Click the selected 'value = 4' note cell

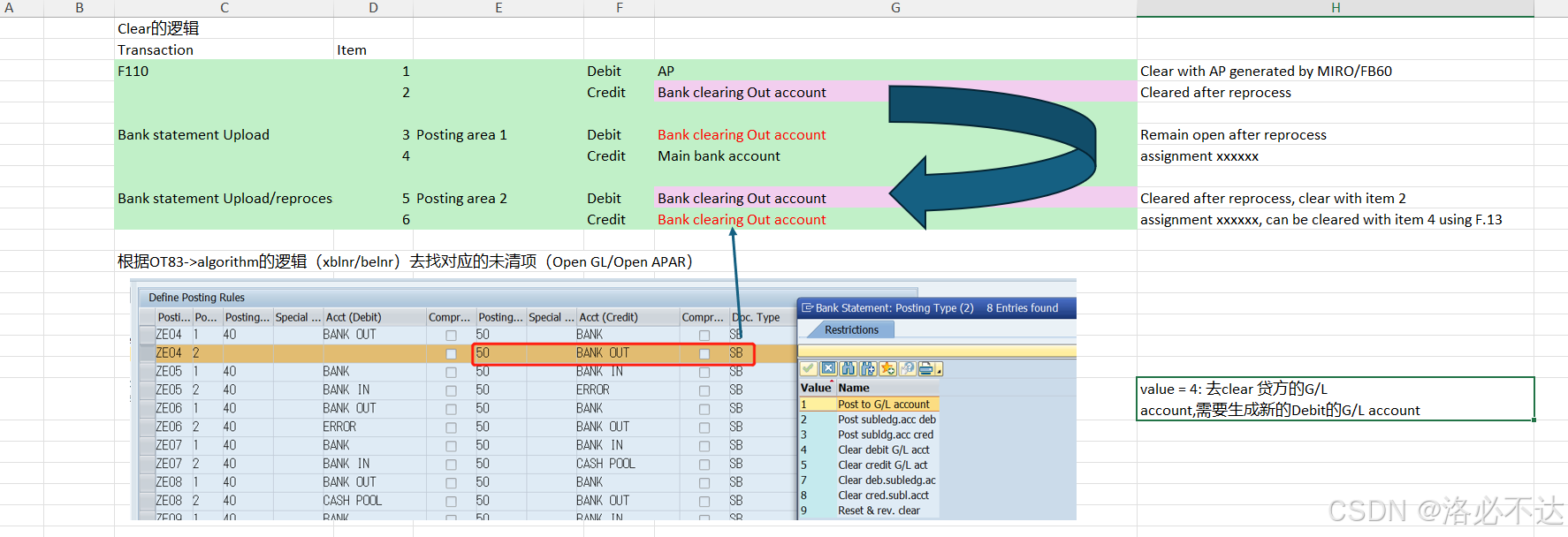tap(1336, 399)
